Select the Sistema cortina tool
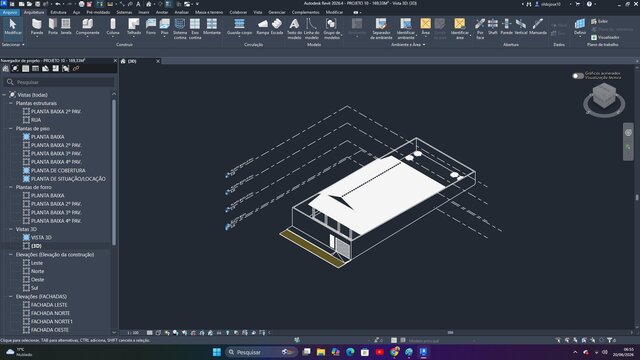 pyautogui.click(x=180, y=29)
